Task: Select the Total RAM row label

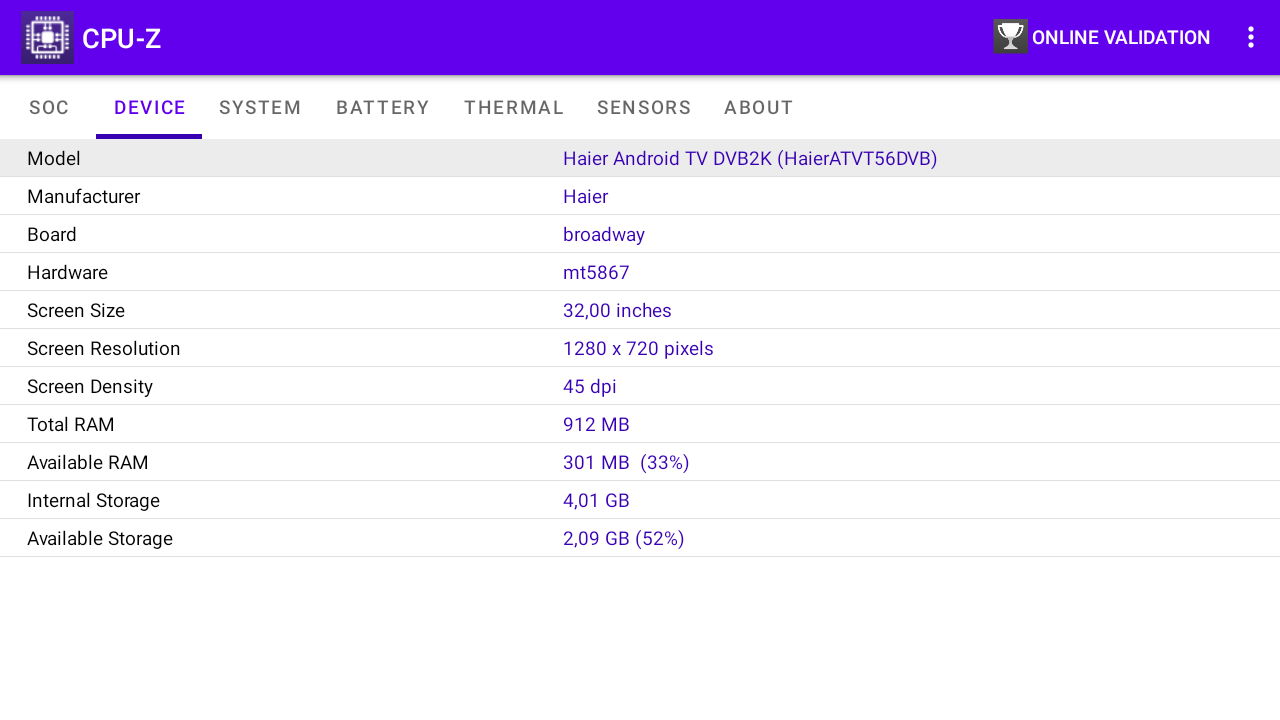Action: (x=71, y=424)
